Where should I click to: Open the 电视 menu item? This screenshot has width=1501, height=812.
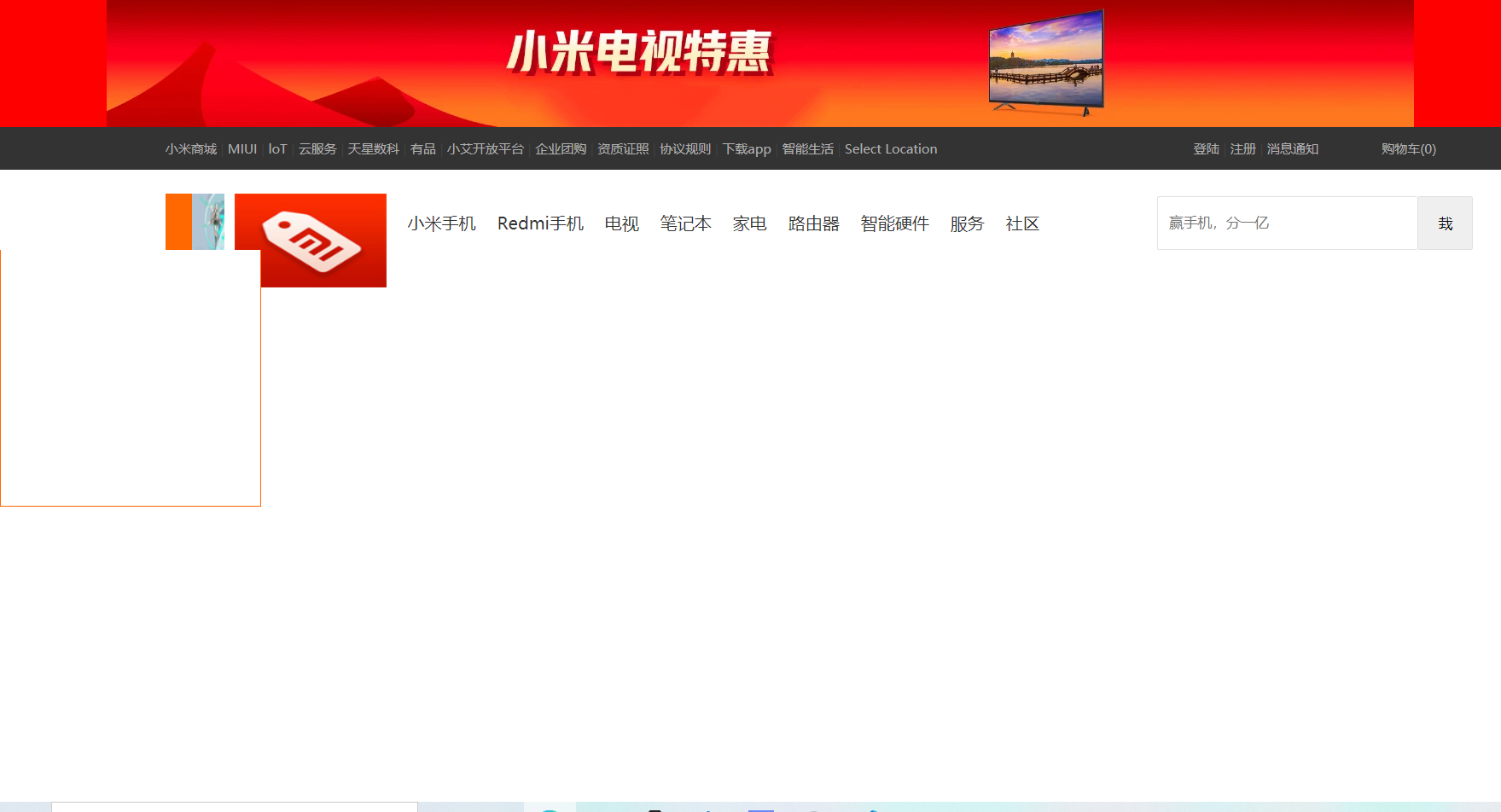click(x=622, y=223)
